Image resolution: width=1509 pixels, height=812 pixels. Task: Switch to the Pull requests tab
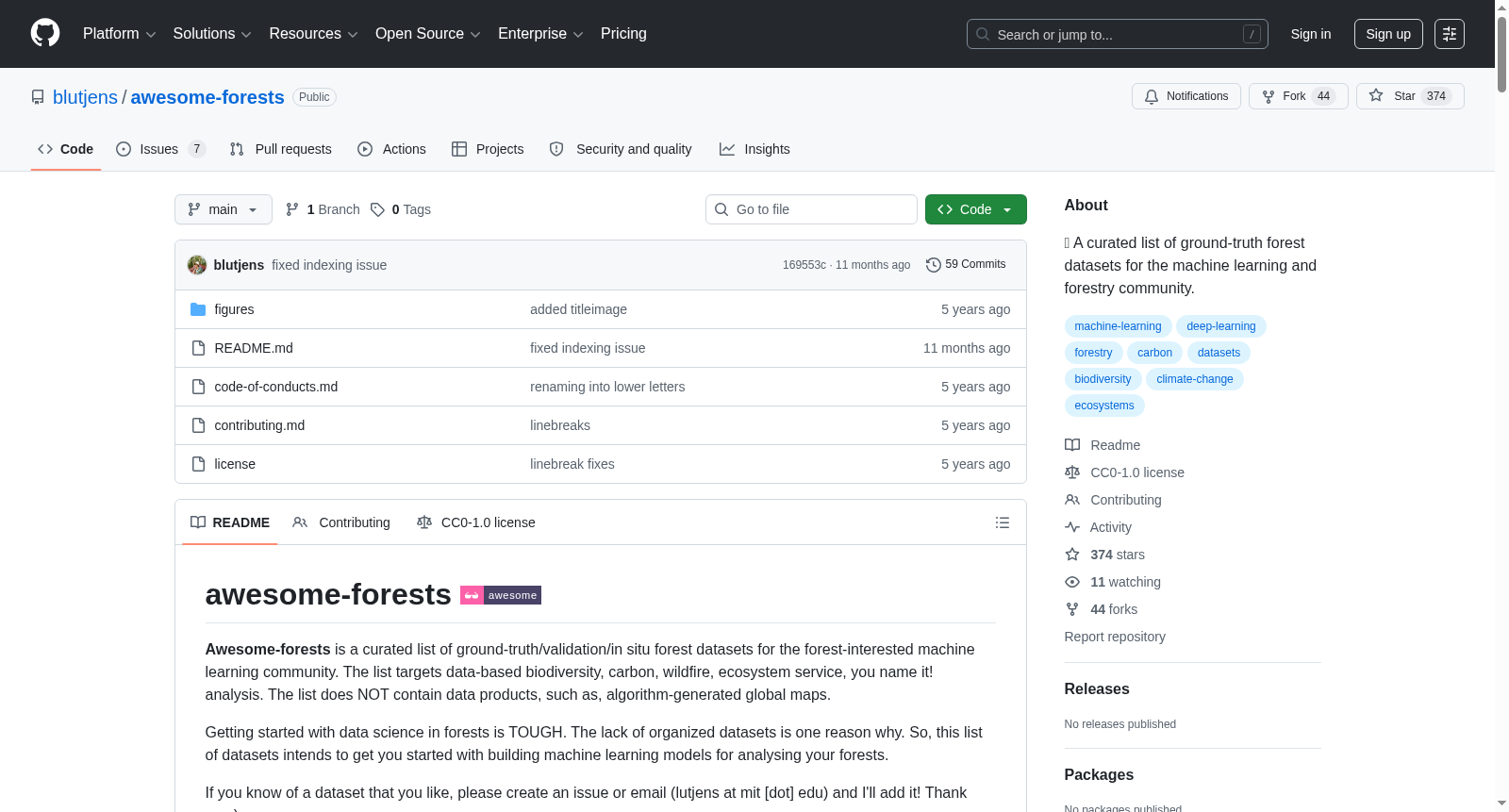281,149
